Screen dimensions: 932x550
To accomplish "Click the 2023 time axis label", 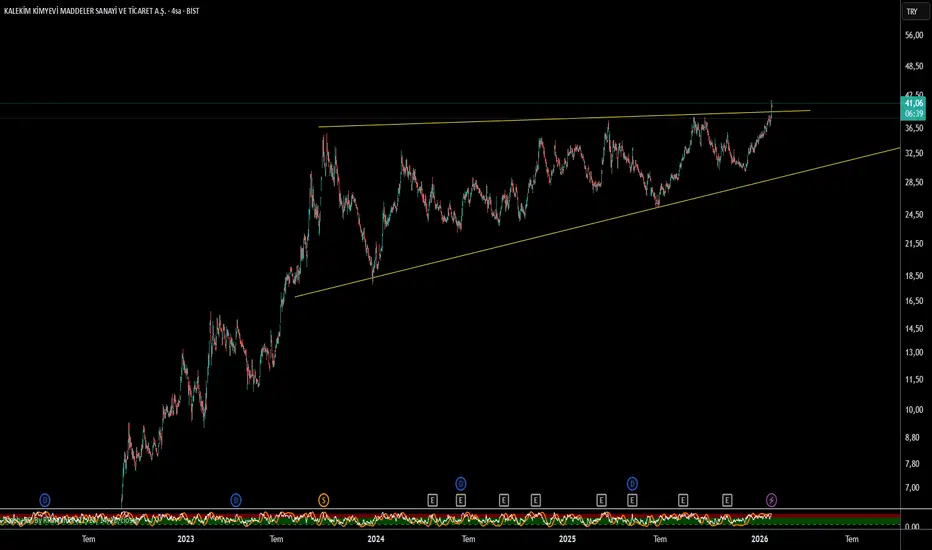I will [x=186, y=539].
